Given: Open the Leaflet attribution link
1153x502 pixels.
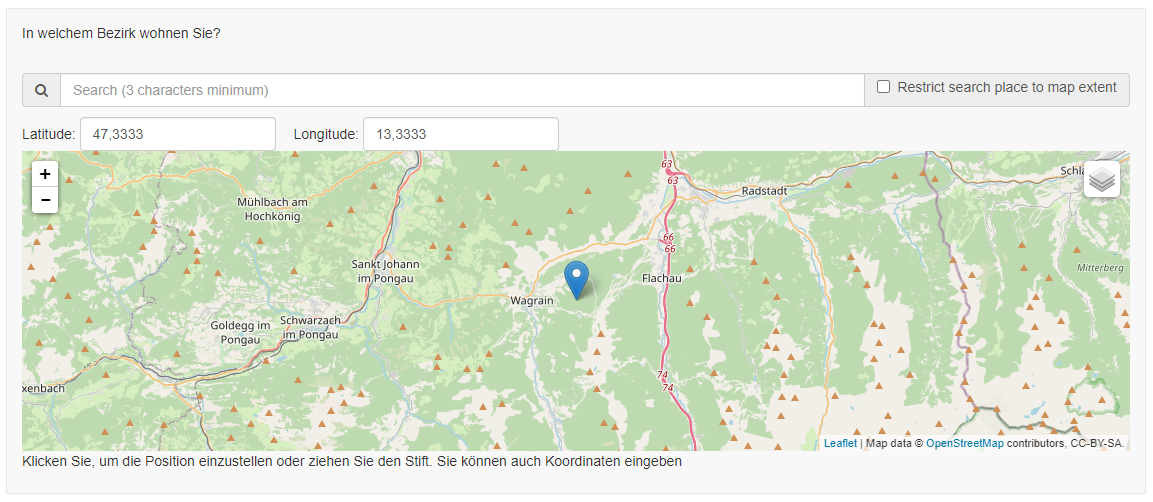Looking at the screenshot, I should coord(840,443).
